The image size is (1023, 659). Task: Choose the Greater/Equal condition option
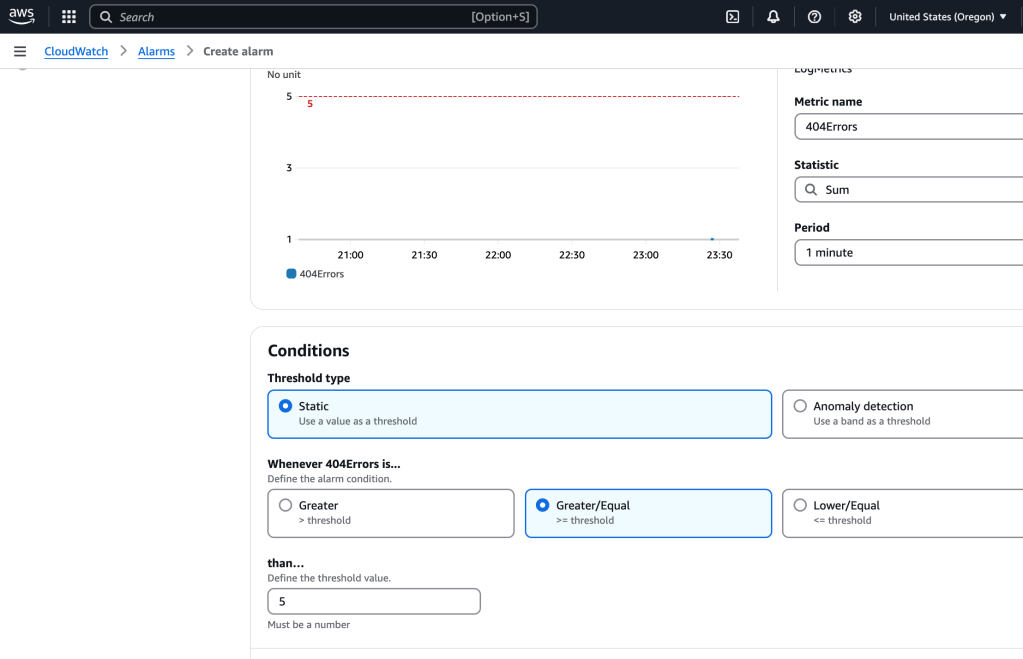pos(543,505)
